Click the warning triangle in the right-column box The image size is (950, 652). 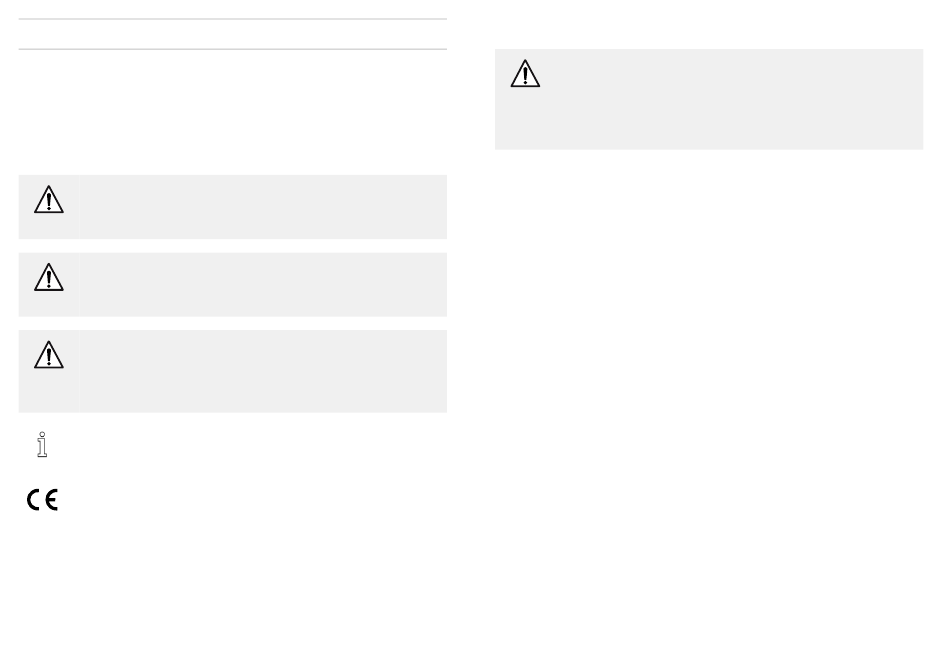coord(525,74)
